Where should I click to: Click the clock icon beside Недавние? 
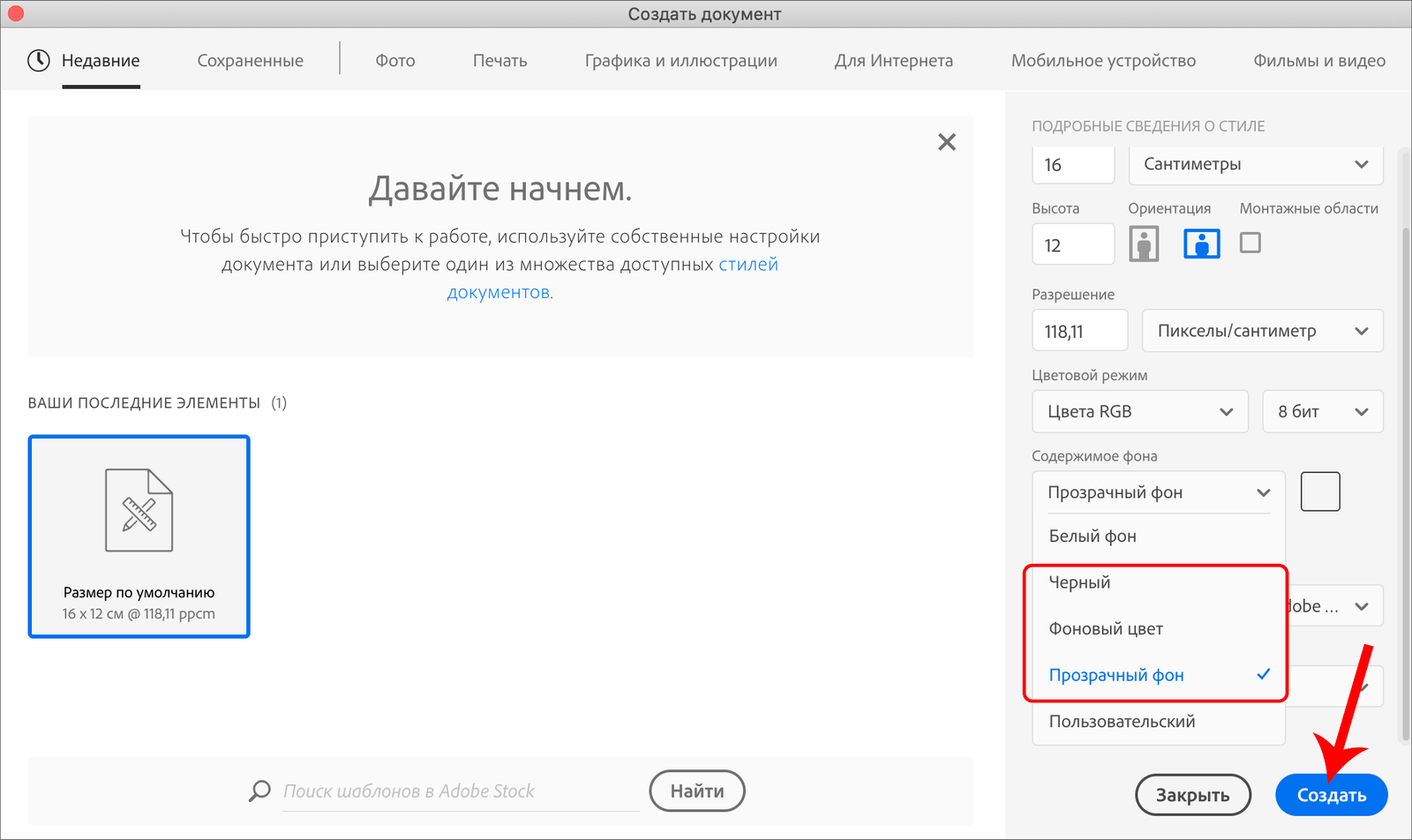tap(39, 60)
